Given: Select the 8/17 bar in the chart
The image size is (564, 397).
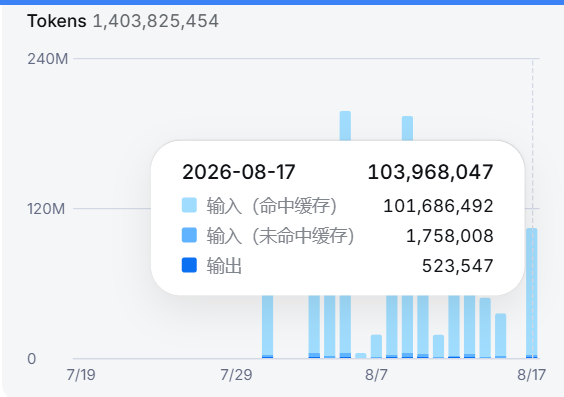Looking at the screenshot, I should click(532, 293).
